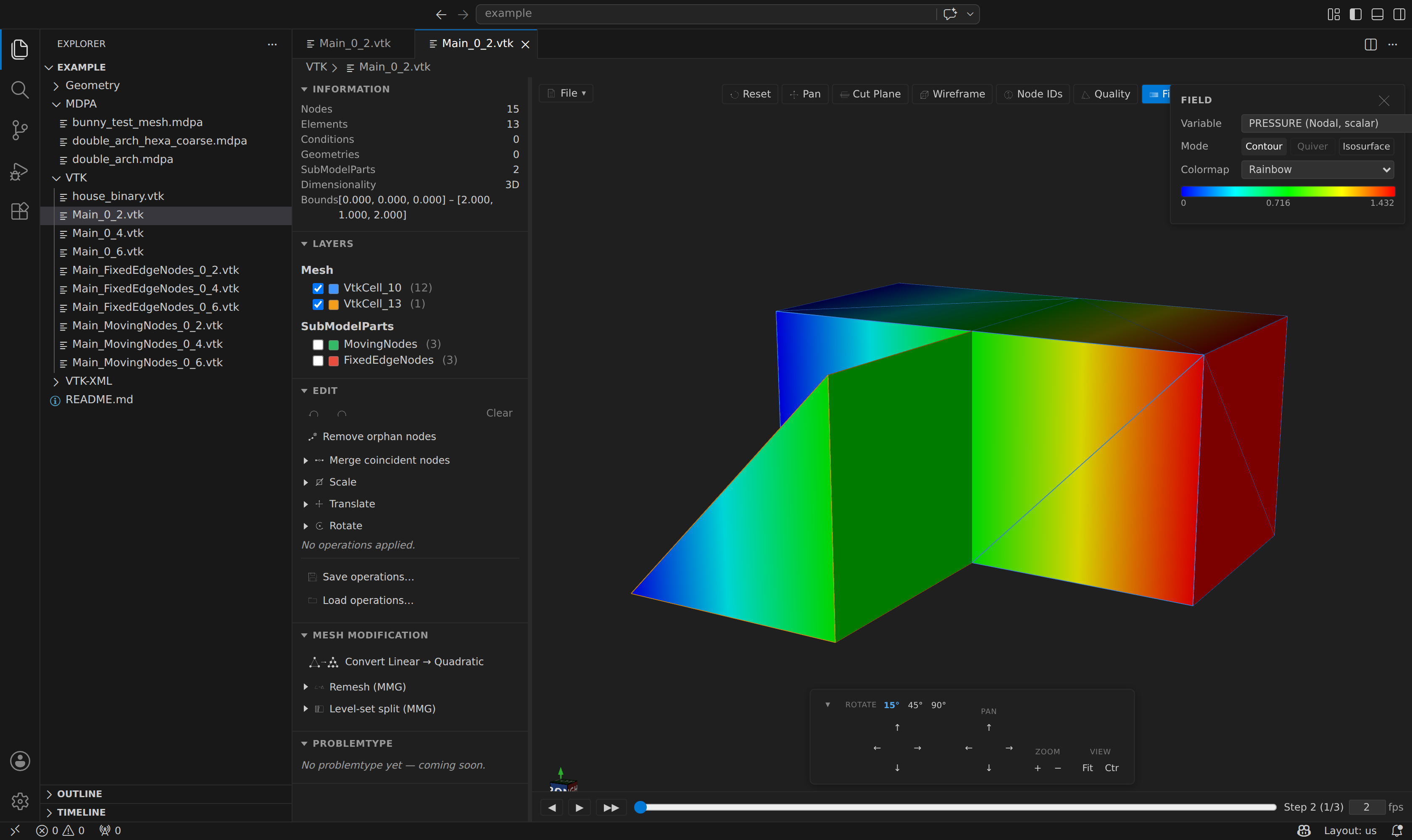Activate the Cut Plane tool
1412x840 pixels.
click(870, 94)
